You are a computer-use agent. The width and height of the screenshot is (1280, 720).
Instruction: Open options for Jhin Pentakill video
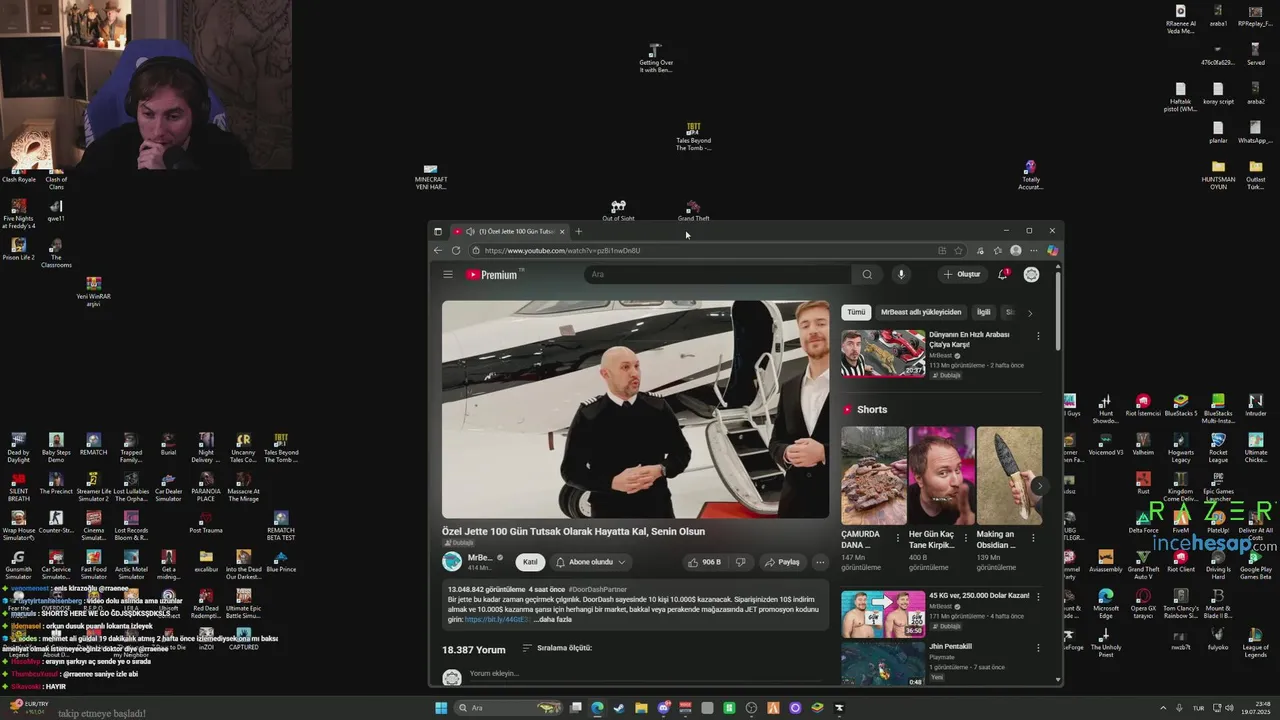pos(1037,648)
